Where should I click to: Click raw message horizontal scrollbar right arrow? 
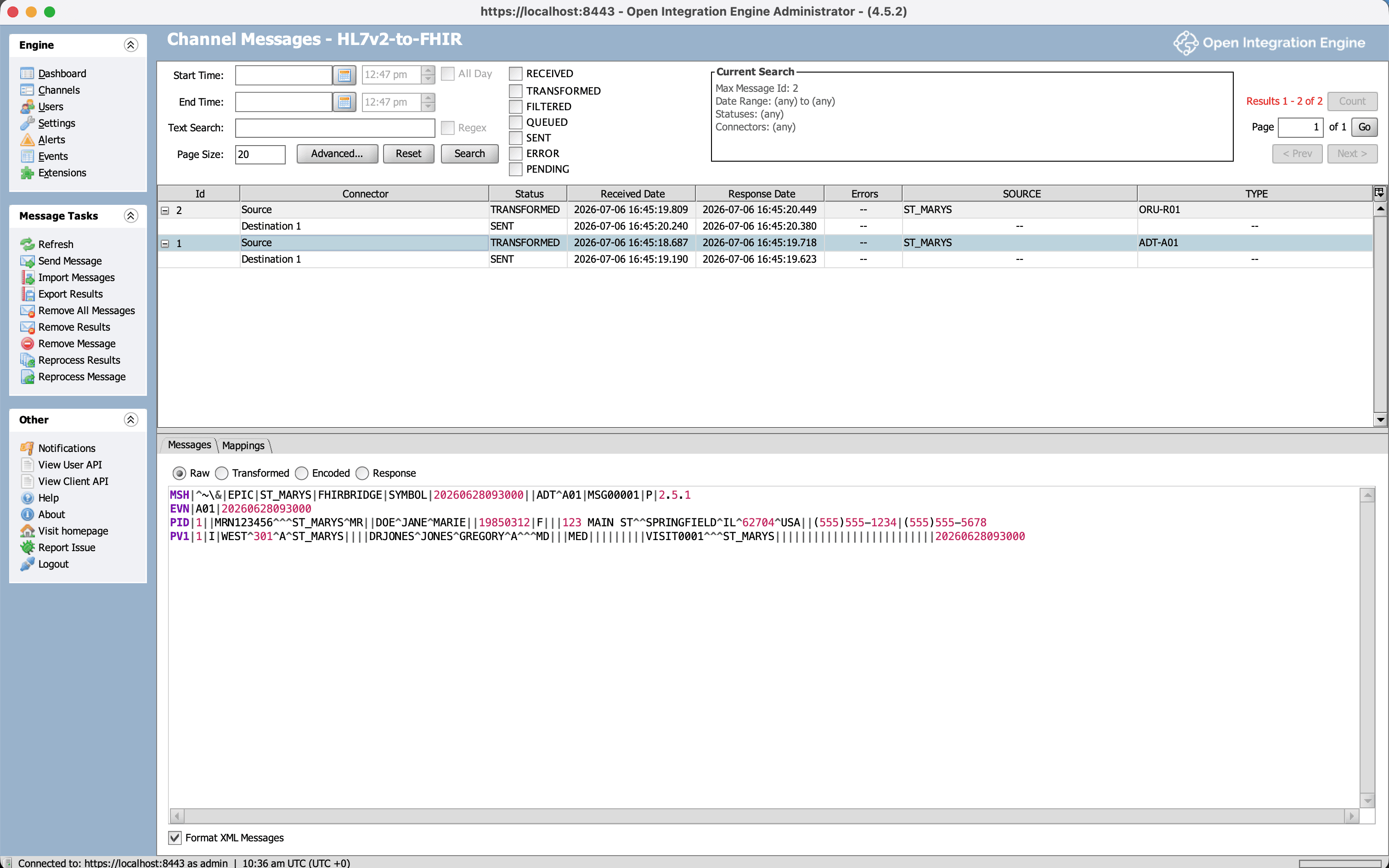(1352, 816)
